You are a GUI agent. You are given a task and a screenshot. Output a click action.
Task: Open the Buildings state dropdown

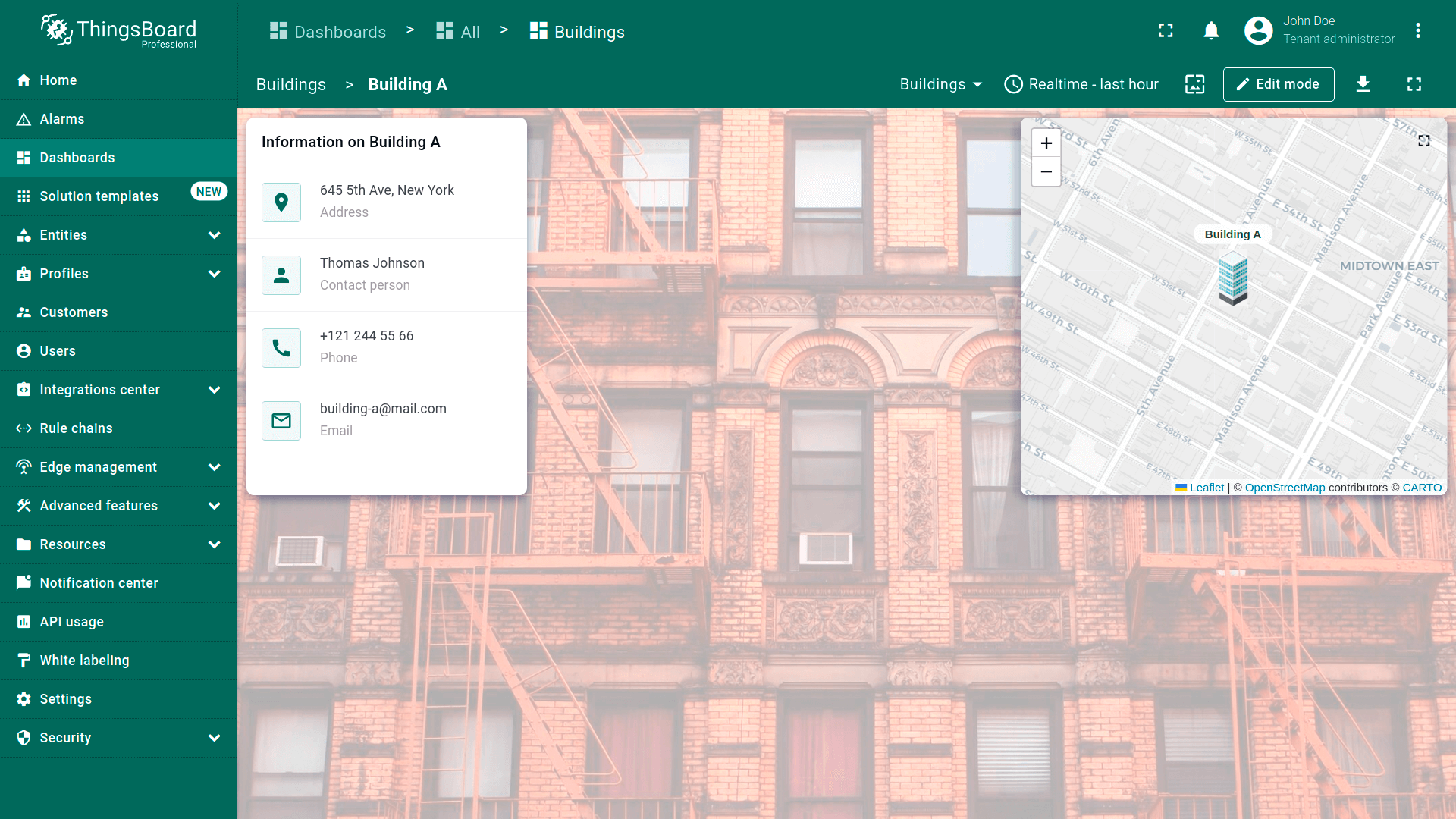tap(940, 84)
